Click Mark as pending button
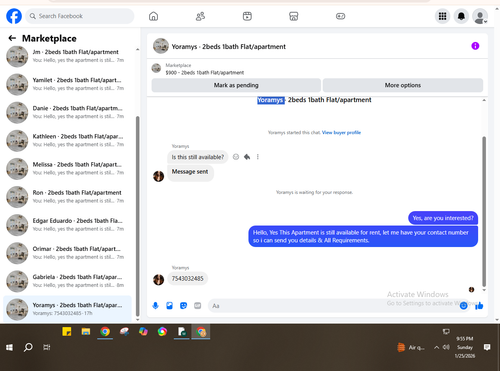The height and width of the screenshot is (371, 500). [x=236, y=85]
